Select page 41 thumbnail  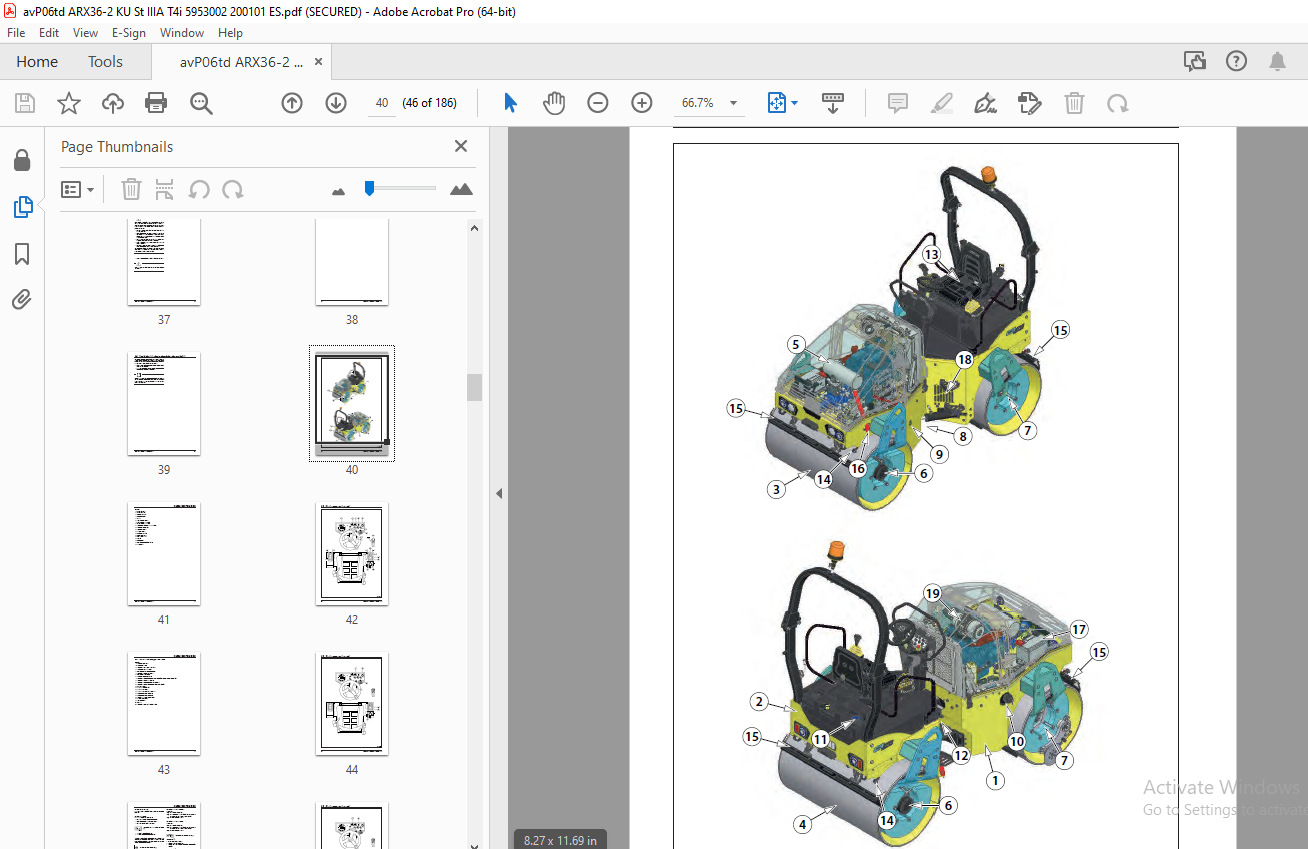click(x=164, y=554)
